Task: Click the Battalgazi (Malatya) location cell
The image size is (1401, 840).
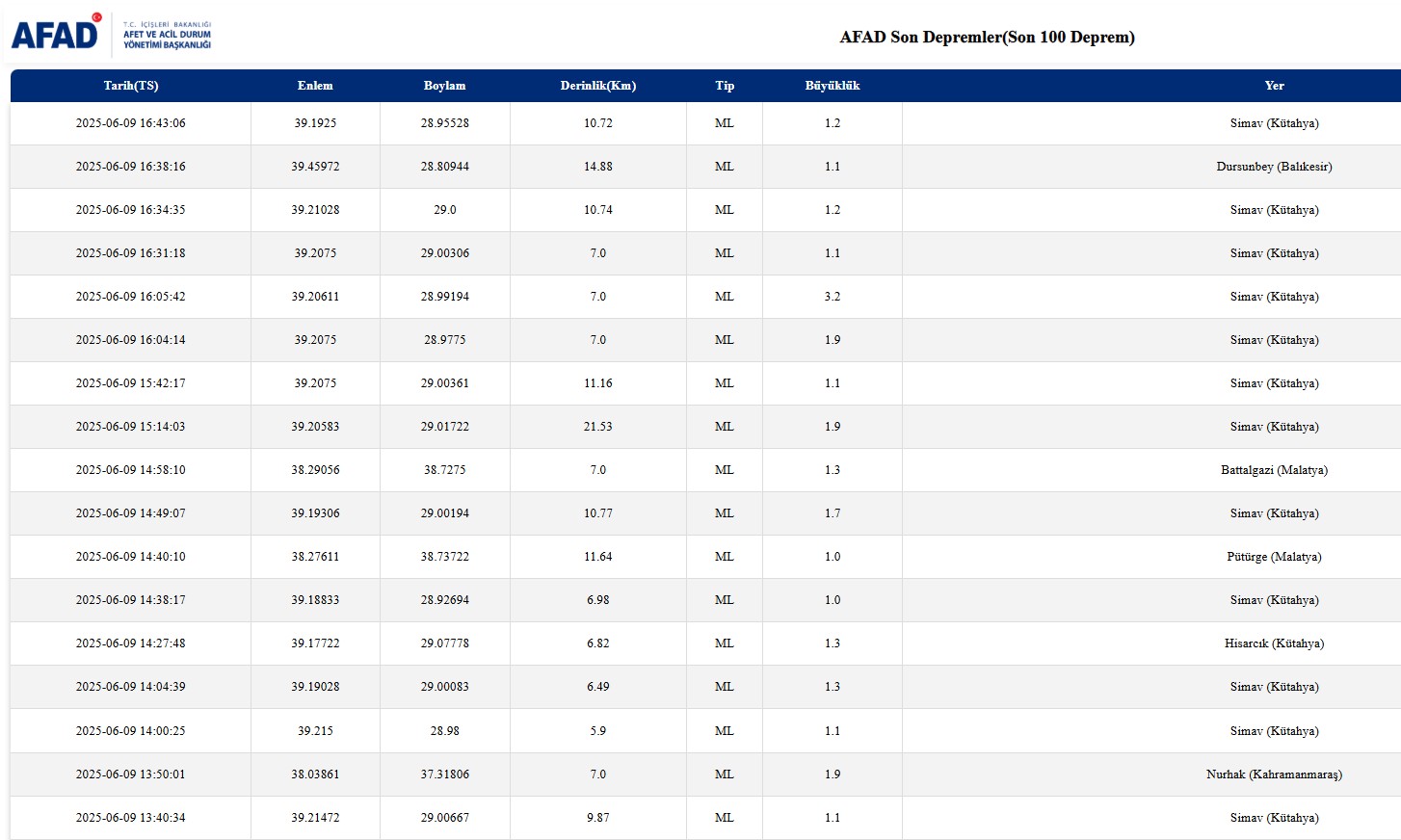Action: click(1274, 470)
